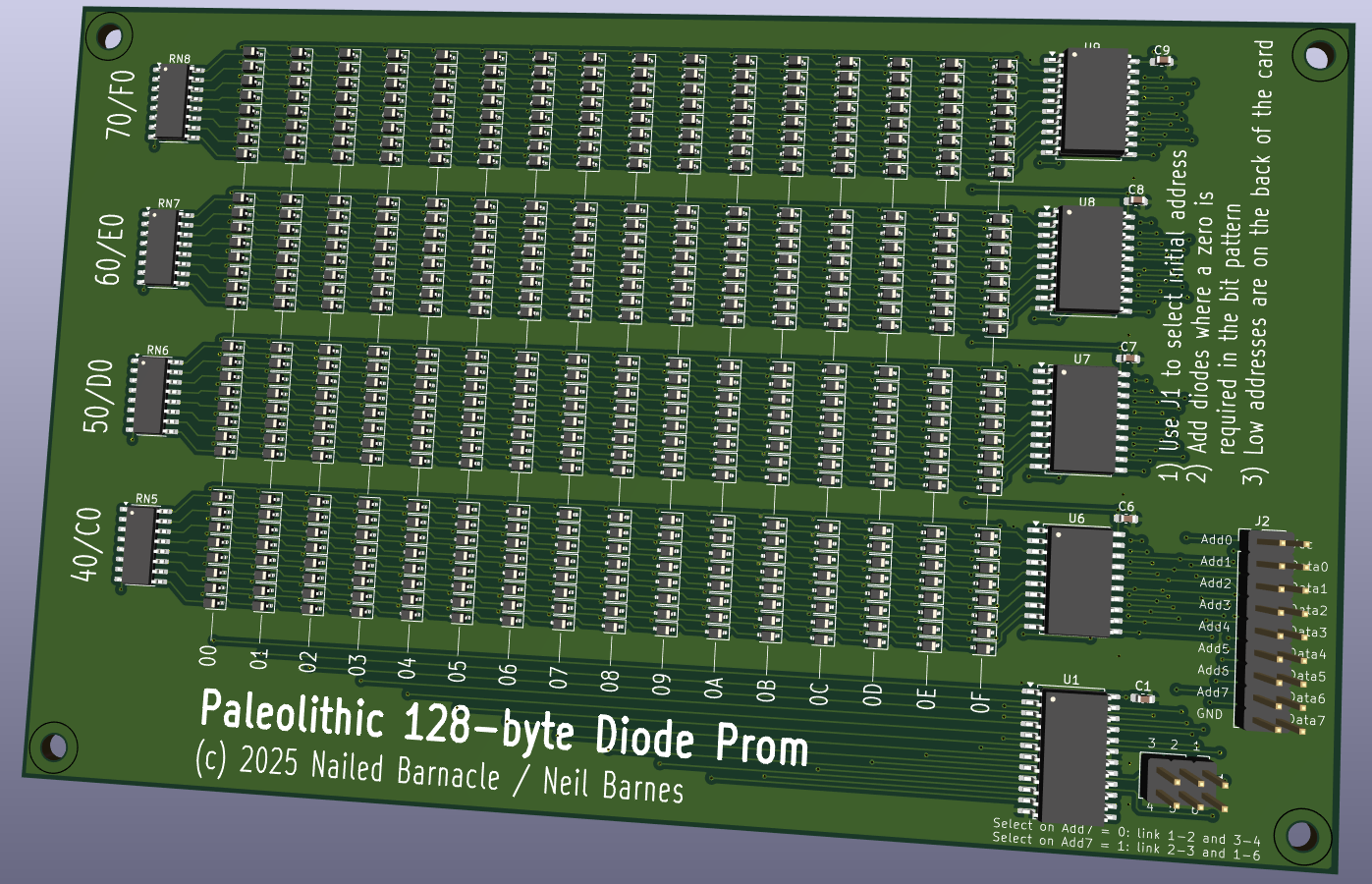The image size is (1372, 884).
Task: Click the RN5 resistor network
Action: tap(139, 544)
